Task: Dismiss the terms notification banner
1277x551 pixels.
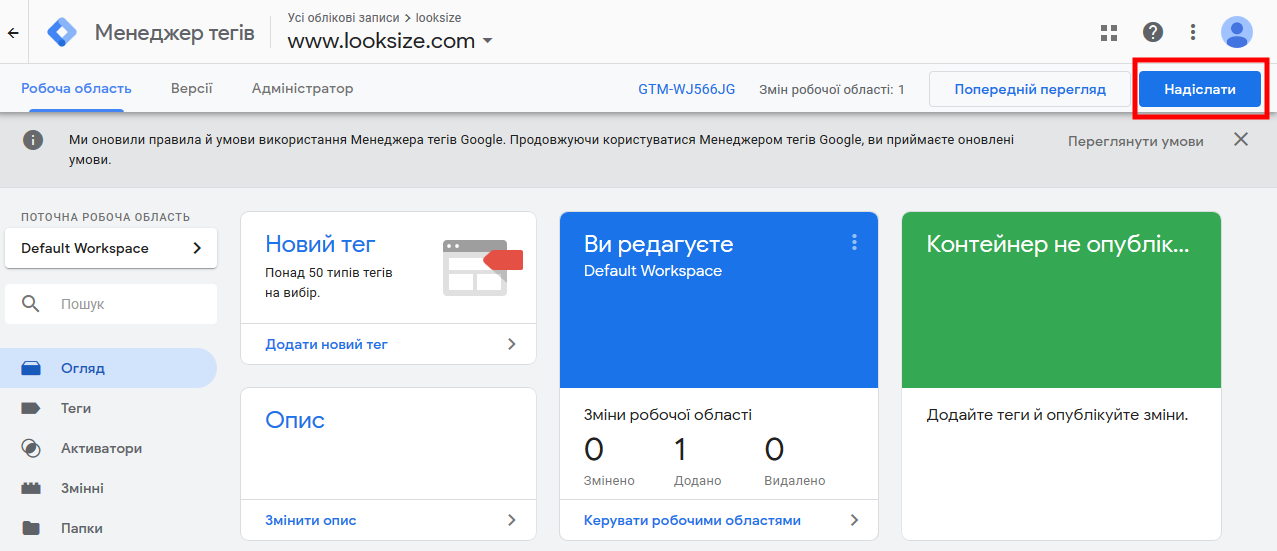Action: click(1241, 139)
